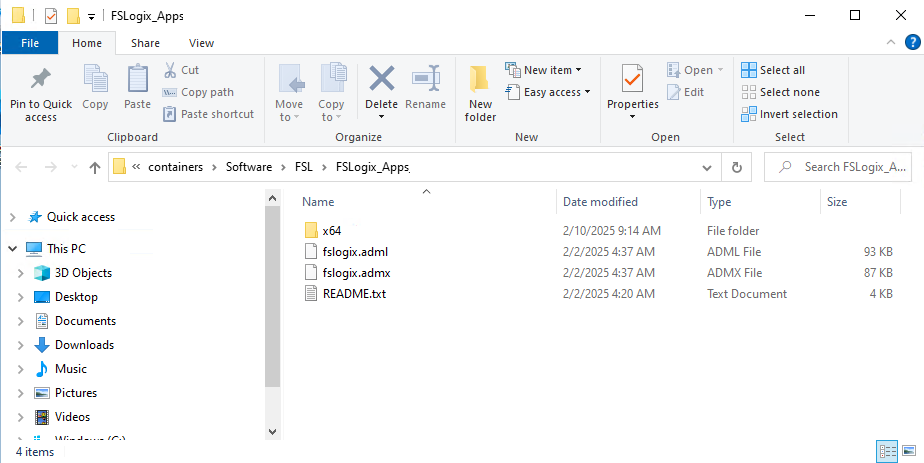Click the Properties checkmark icon
Image resolution: width=924 pixels, height=463 pixels.
pos(632,78)
